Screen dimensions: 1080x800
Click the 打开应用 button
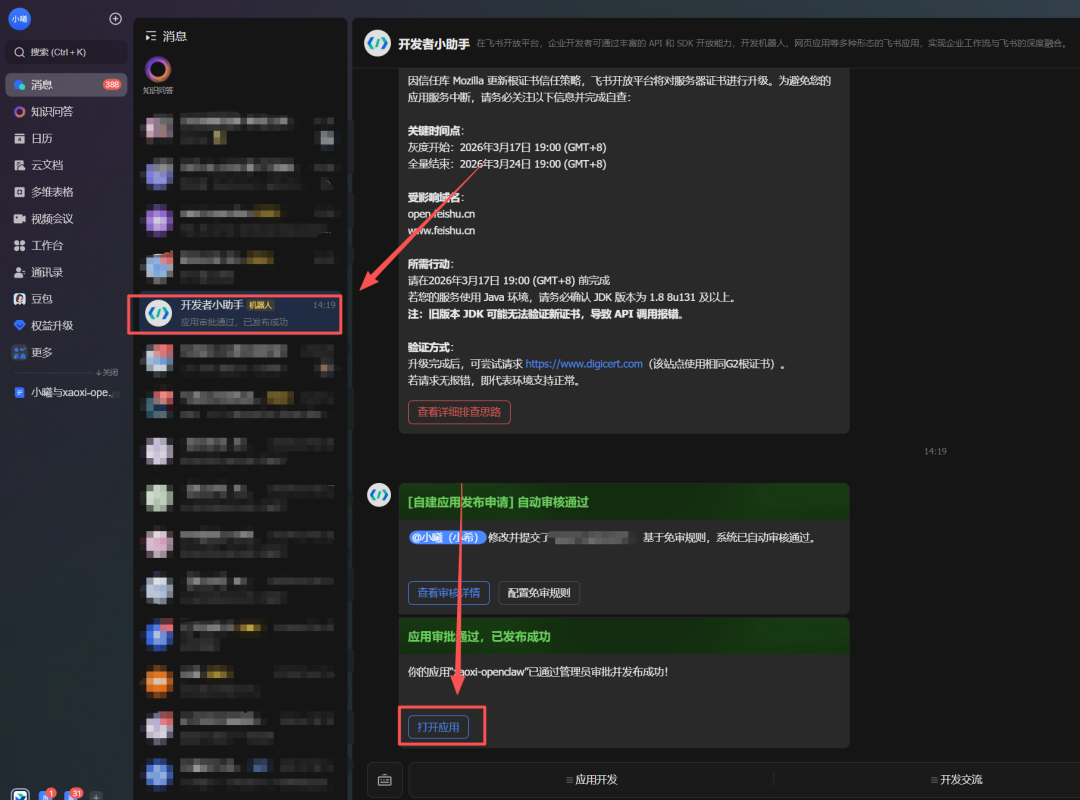(438, 727)
